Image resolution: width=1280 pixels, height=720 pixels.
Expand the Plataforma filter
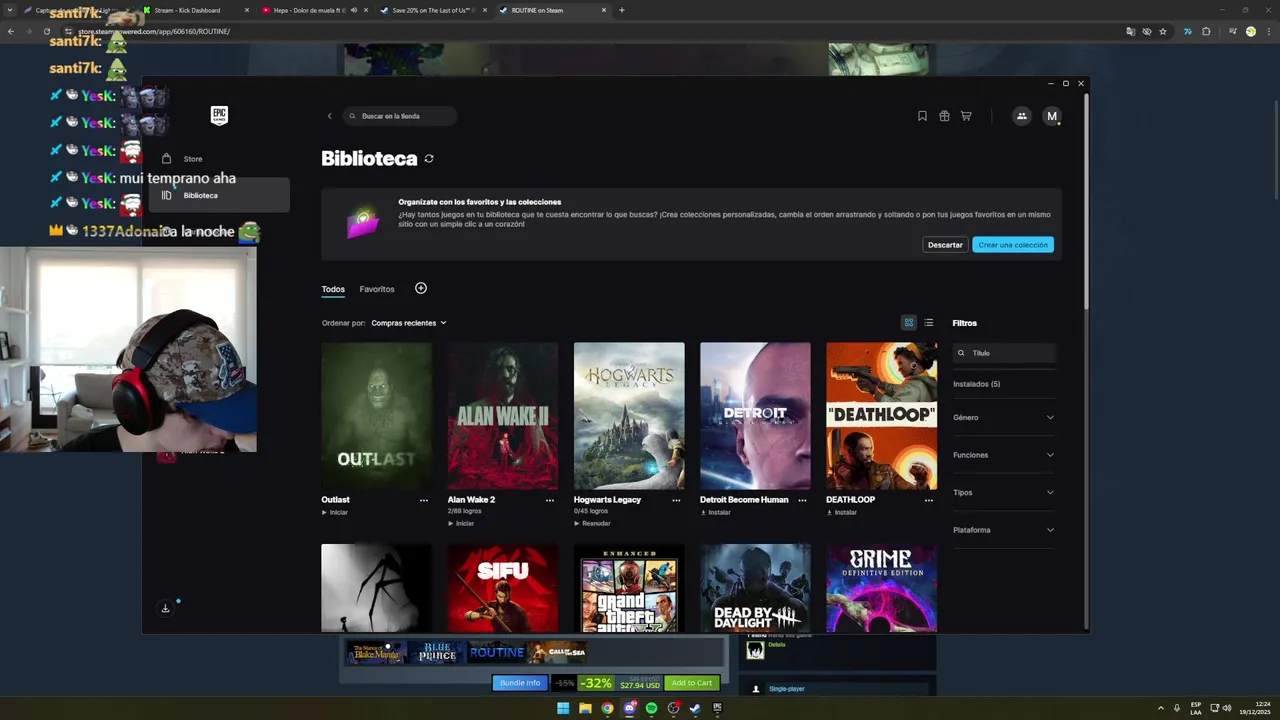[x=1003, y=530]
